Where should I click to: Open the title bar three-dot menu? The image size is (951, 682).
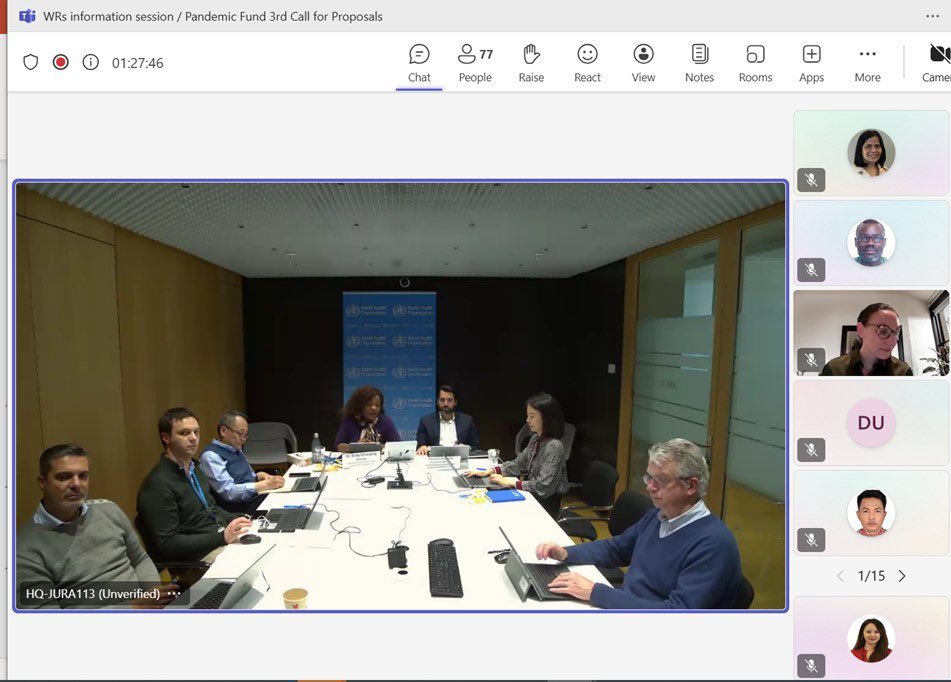[x=933, y=16]
